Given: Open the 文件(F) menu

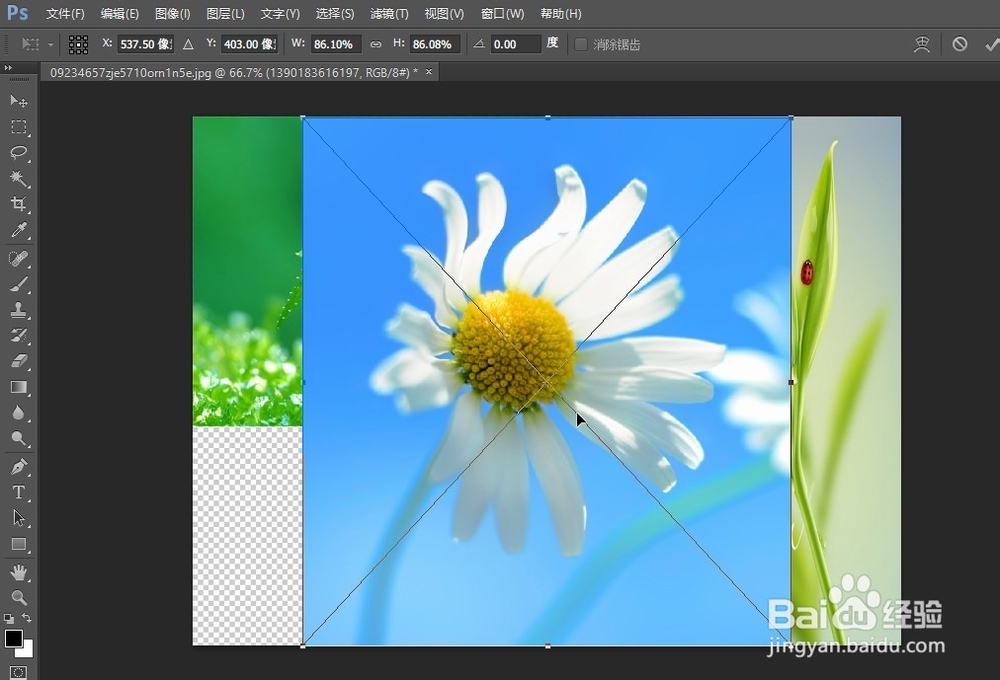Looking at the screenshot, I should point(65,13).
